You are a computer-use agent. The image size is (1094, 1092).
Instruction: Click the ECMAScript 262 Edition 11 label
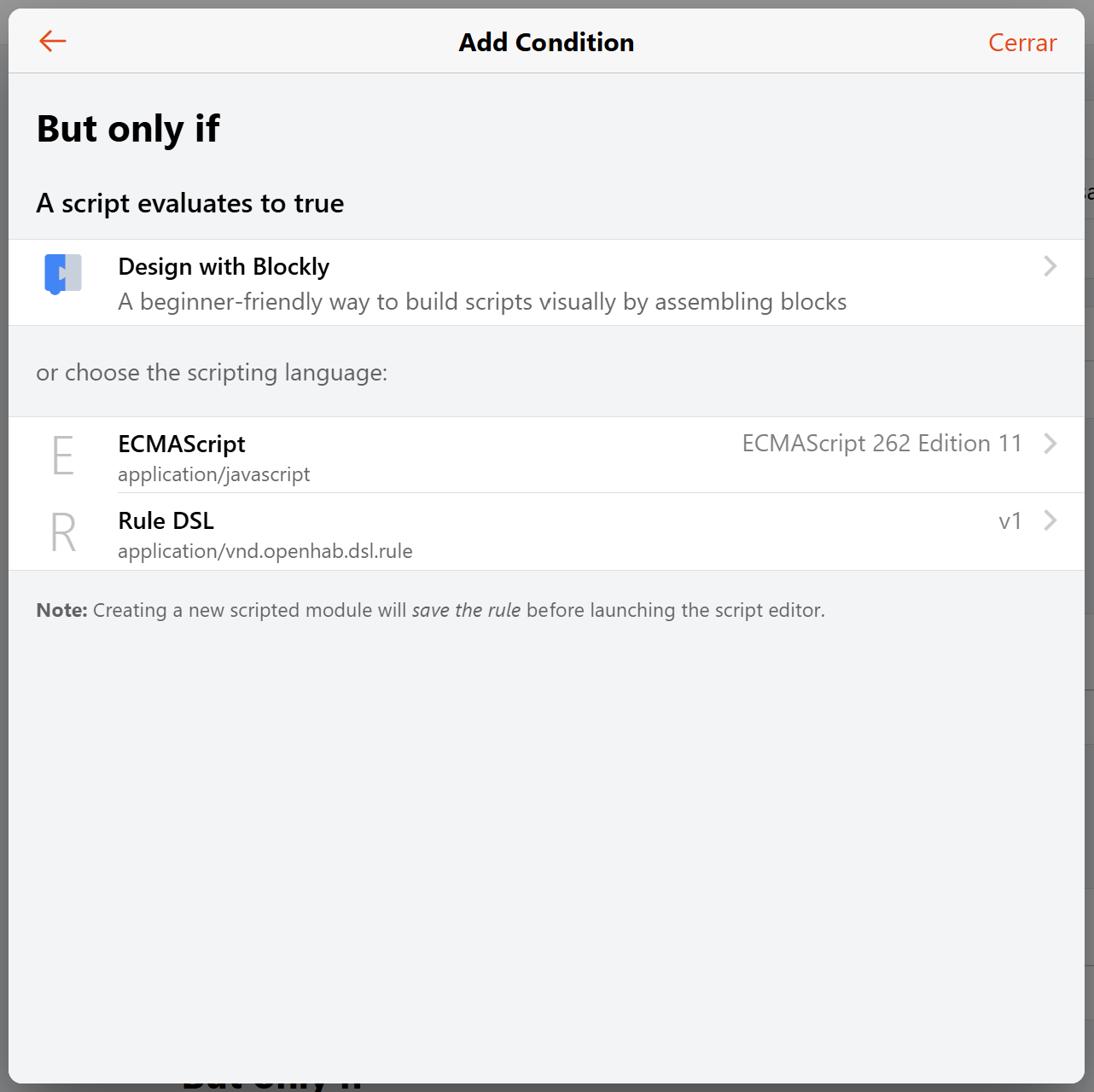pos(882,444)
